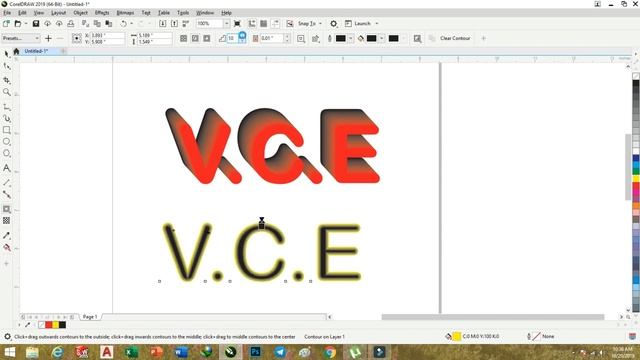Open the contour fill color dropdown arrow
Viewport: 640px width, 360px height.
[382, 38]
